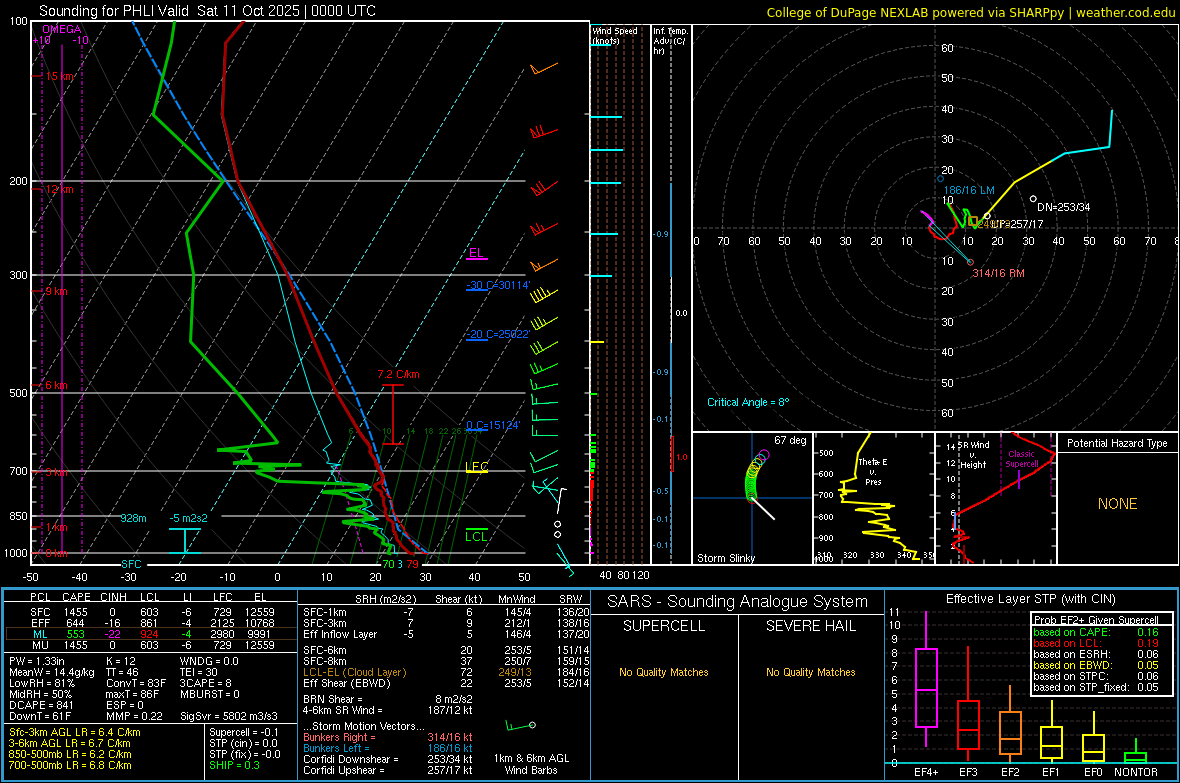Click the red 'based on LCL: 0.19' entry
Viewport: 1180px width, 783px height.
(1096, 643)
